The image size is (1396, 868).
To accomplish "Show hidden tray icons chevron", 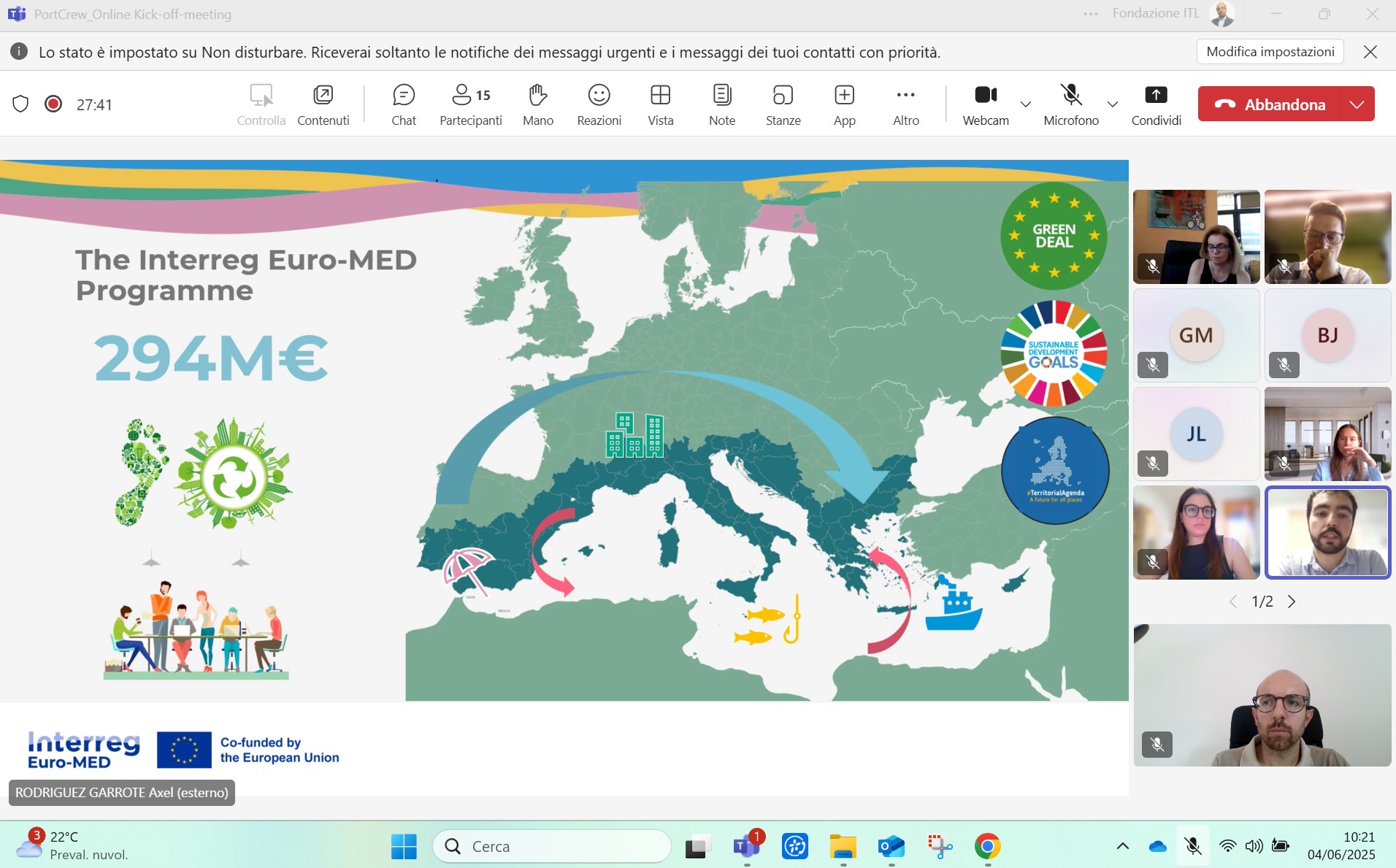I will click(x=1123, y=846).
